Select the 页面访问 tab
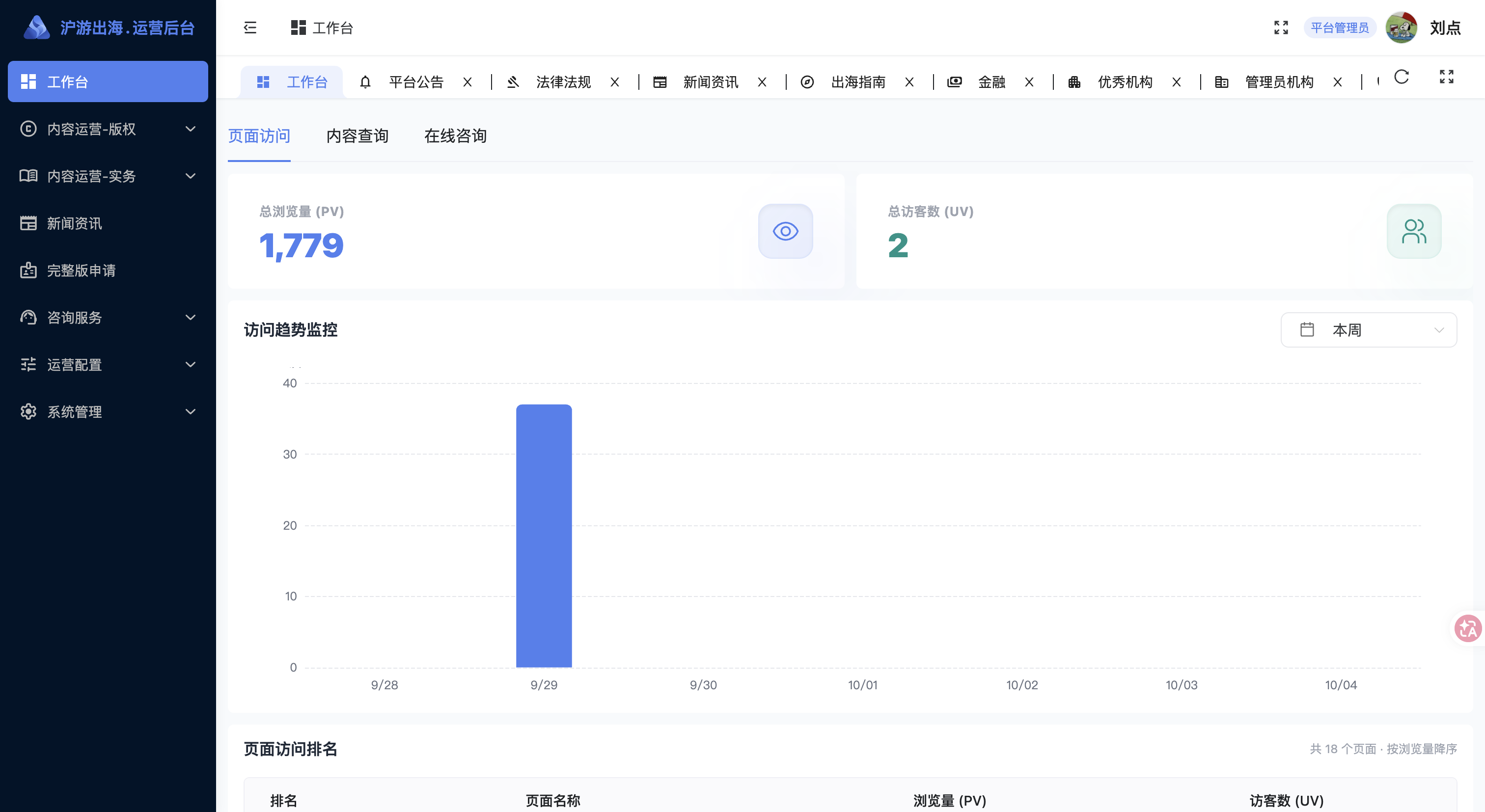Viewport: 1485px width, 812px height. click(x=259, y=136)
